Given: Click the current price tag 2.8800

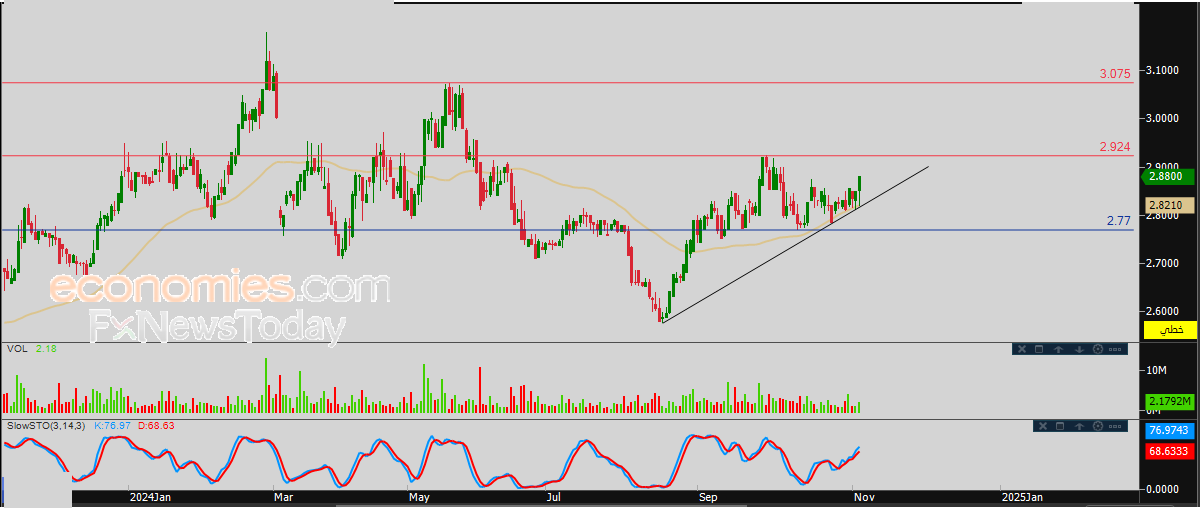Looking at the screenshot, I should coord(1168,176).
